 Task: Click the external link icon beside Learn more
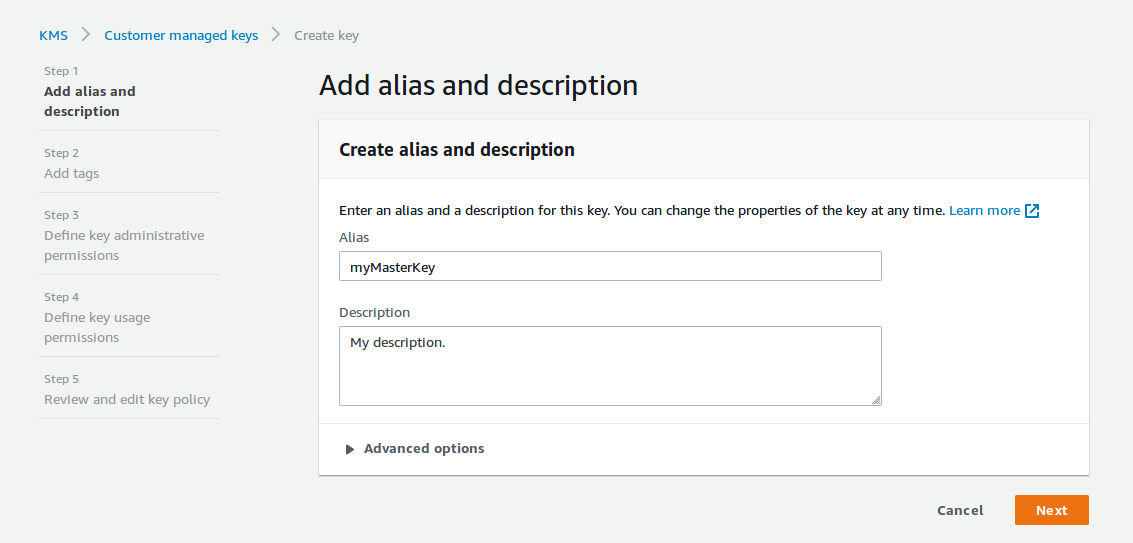tap(1033, 211)
